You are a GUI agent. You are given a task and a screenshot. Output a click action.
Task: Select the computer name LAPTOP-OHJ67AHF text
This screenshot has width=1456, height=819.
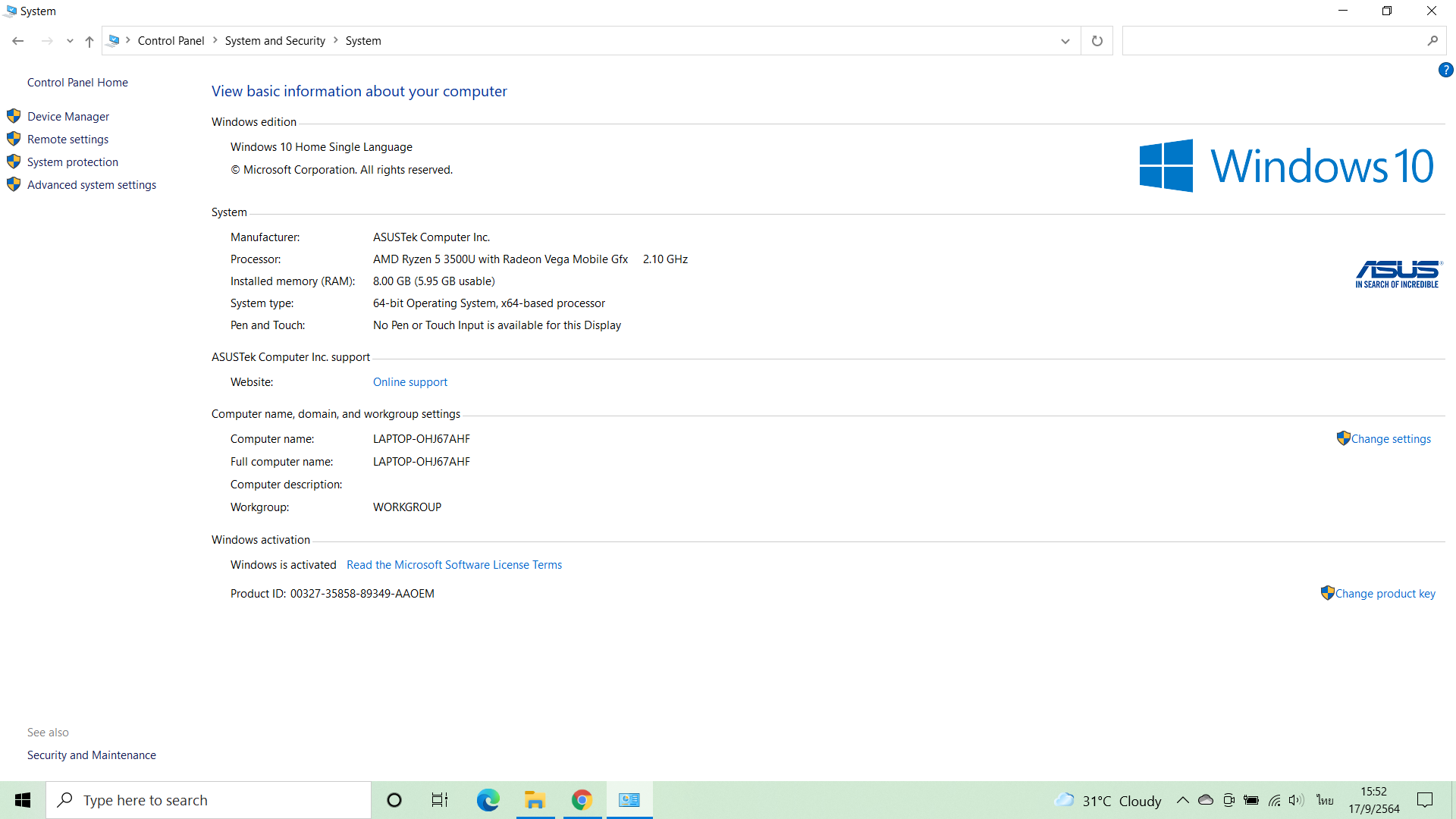coord(422,439)
